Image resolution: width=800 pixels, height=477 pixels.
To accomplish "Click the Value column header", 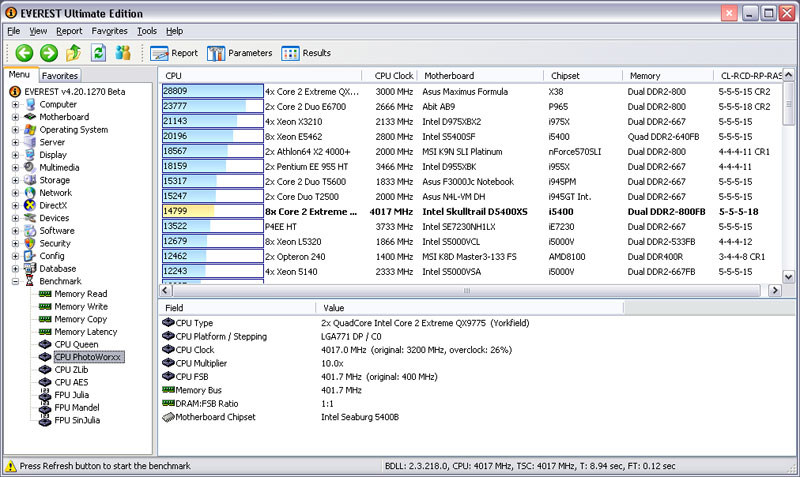I will (469, 308).
